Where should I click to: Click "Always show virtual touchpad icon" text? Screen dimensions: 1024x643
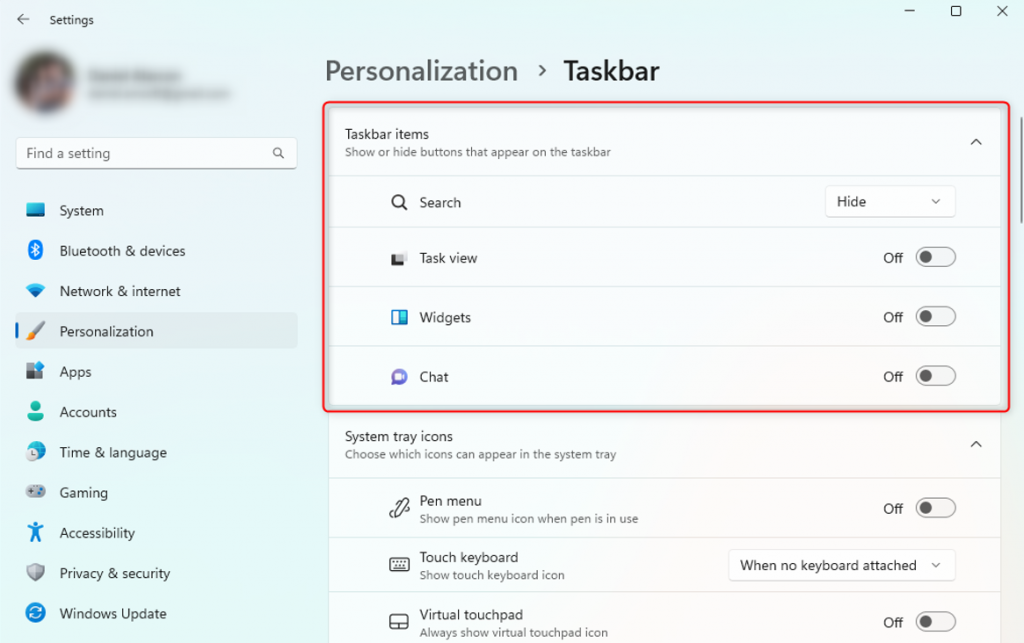point(513,633)
